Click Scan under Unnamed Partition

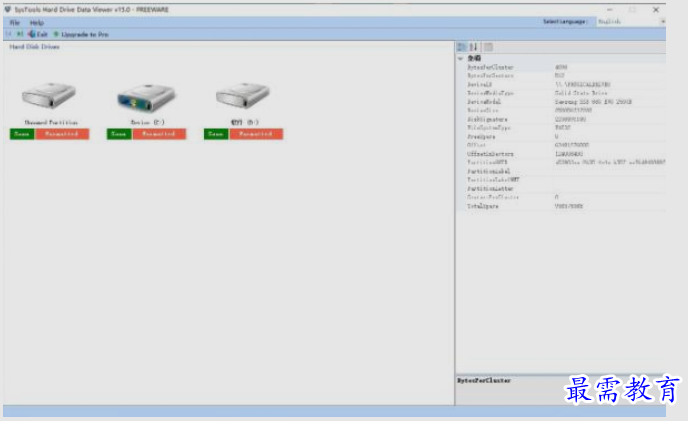(22, 134)
